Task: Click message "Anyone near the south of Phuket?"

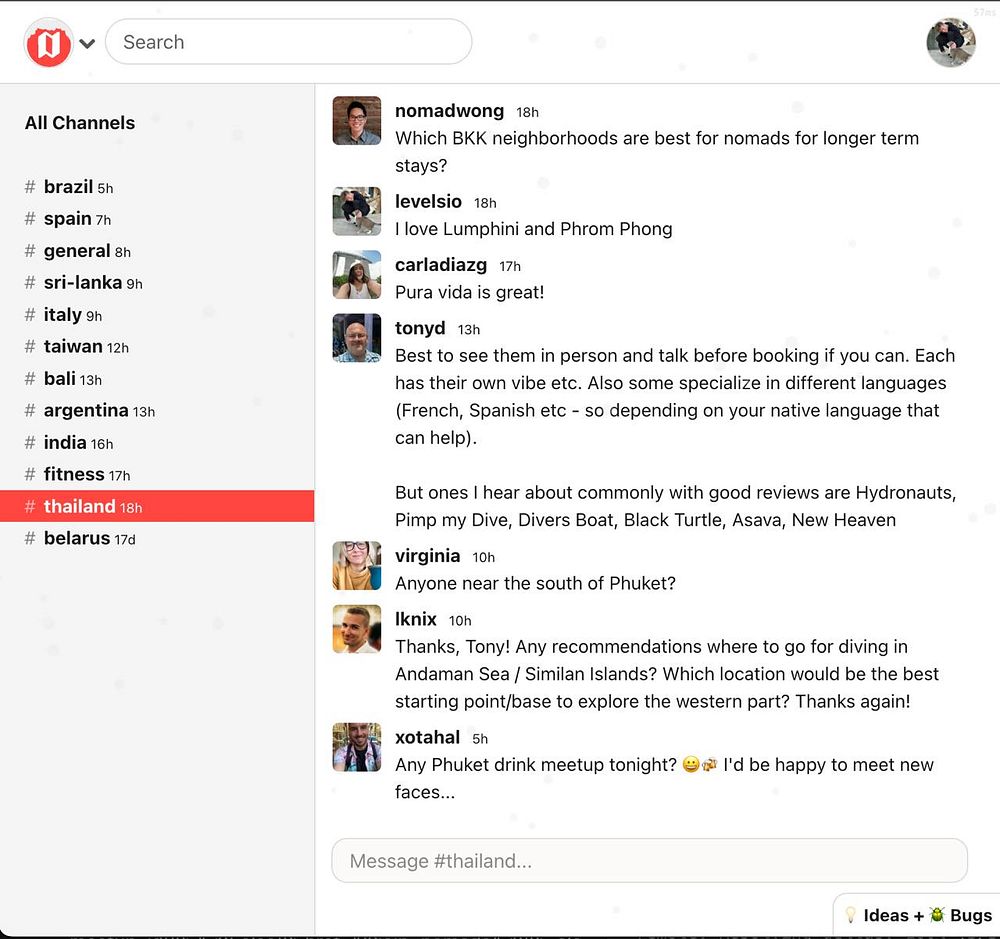Action: pyautogui.click(x=535, y=583)
